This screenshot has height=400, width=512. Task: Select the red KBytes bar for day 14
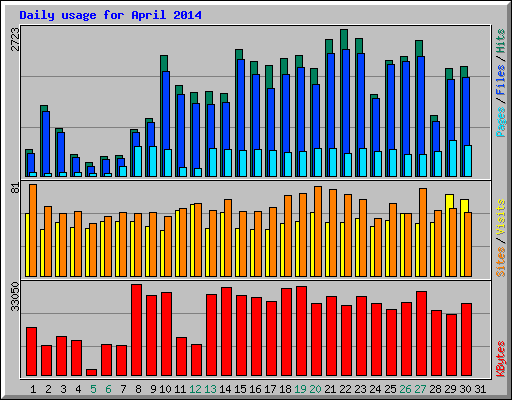[226, 332]
